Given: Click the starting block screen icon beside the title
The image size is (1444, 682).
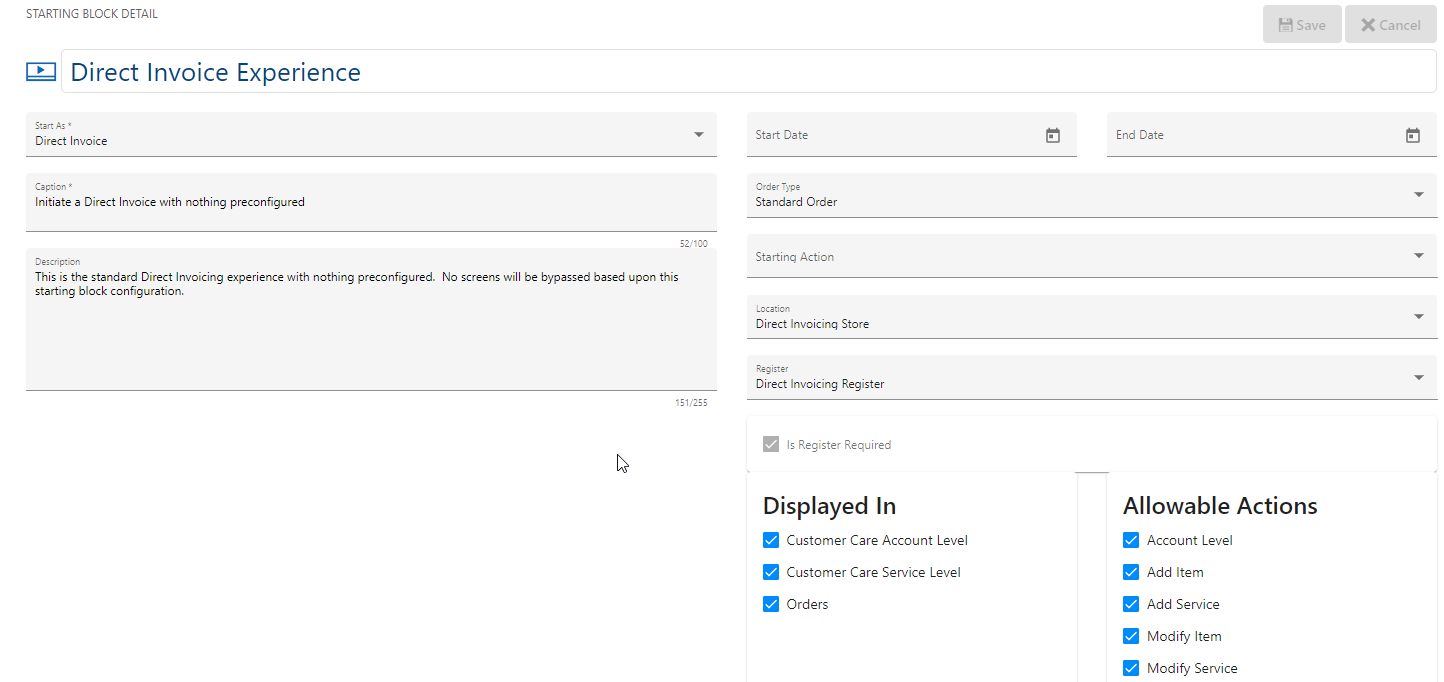Looking at the screenshot, I should point(41,72).
